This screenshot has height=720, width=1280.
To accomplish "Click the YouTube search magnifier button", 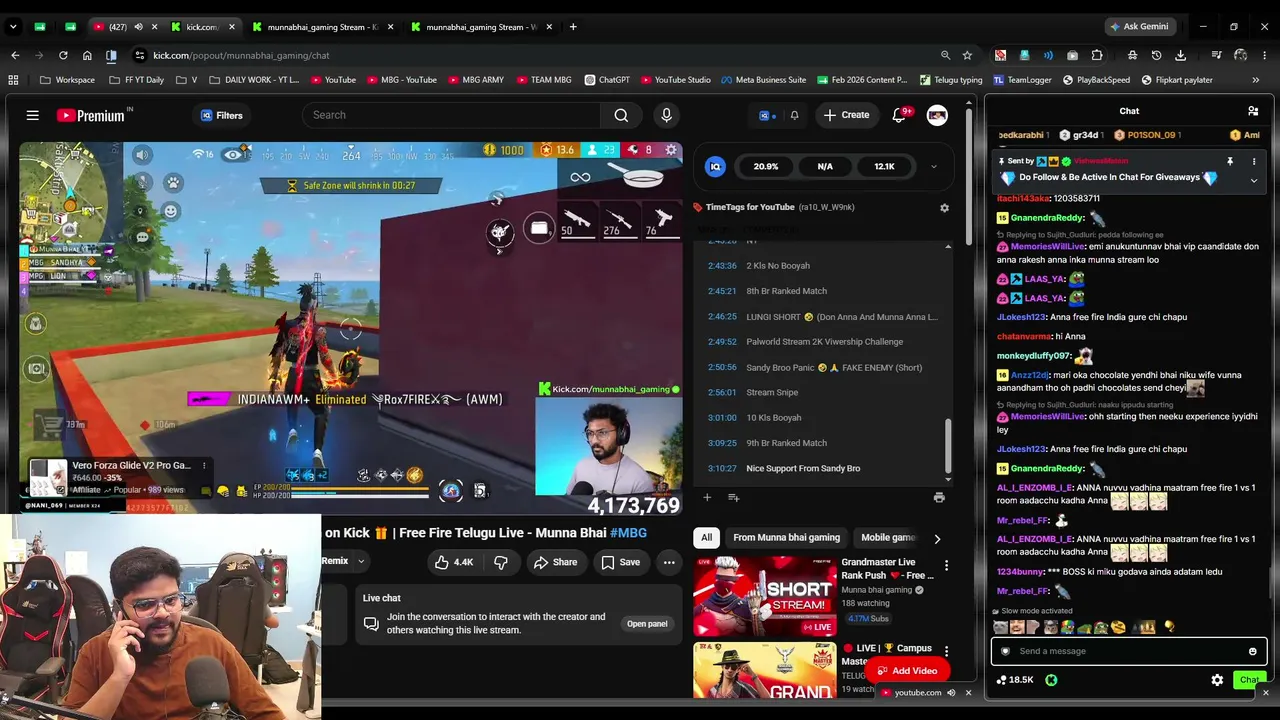I will coord(621,115).
